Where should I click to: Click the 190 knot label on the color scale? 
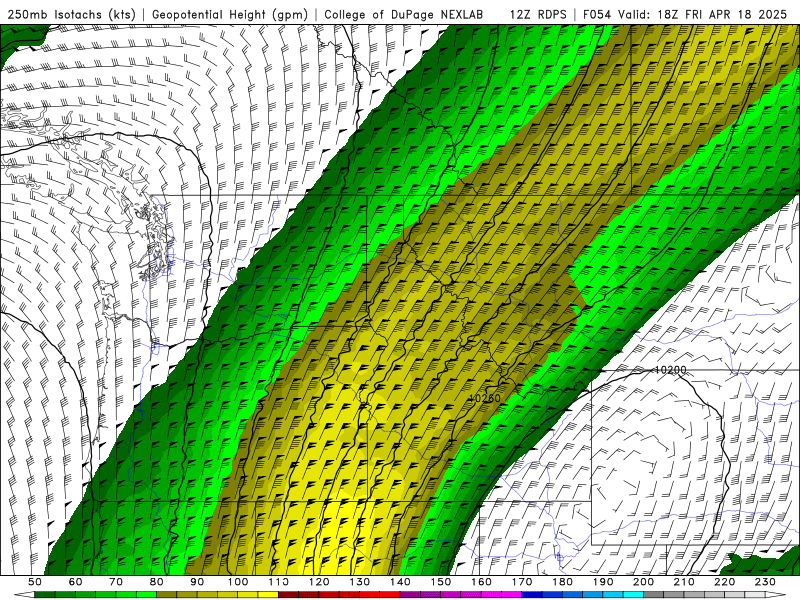tap(603, 582)
